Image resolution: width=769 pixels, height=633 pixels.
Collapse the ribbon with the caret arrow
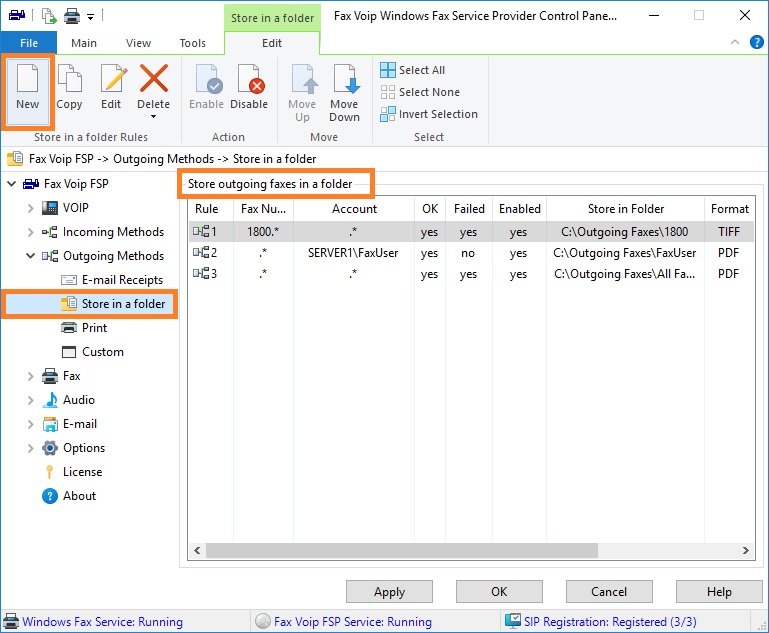[735, 42]
